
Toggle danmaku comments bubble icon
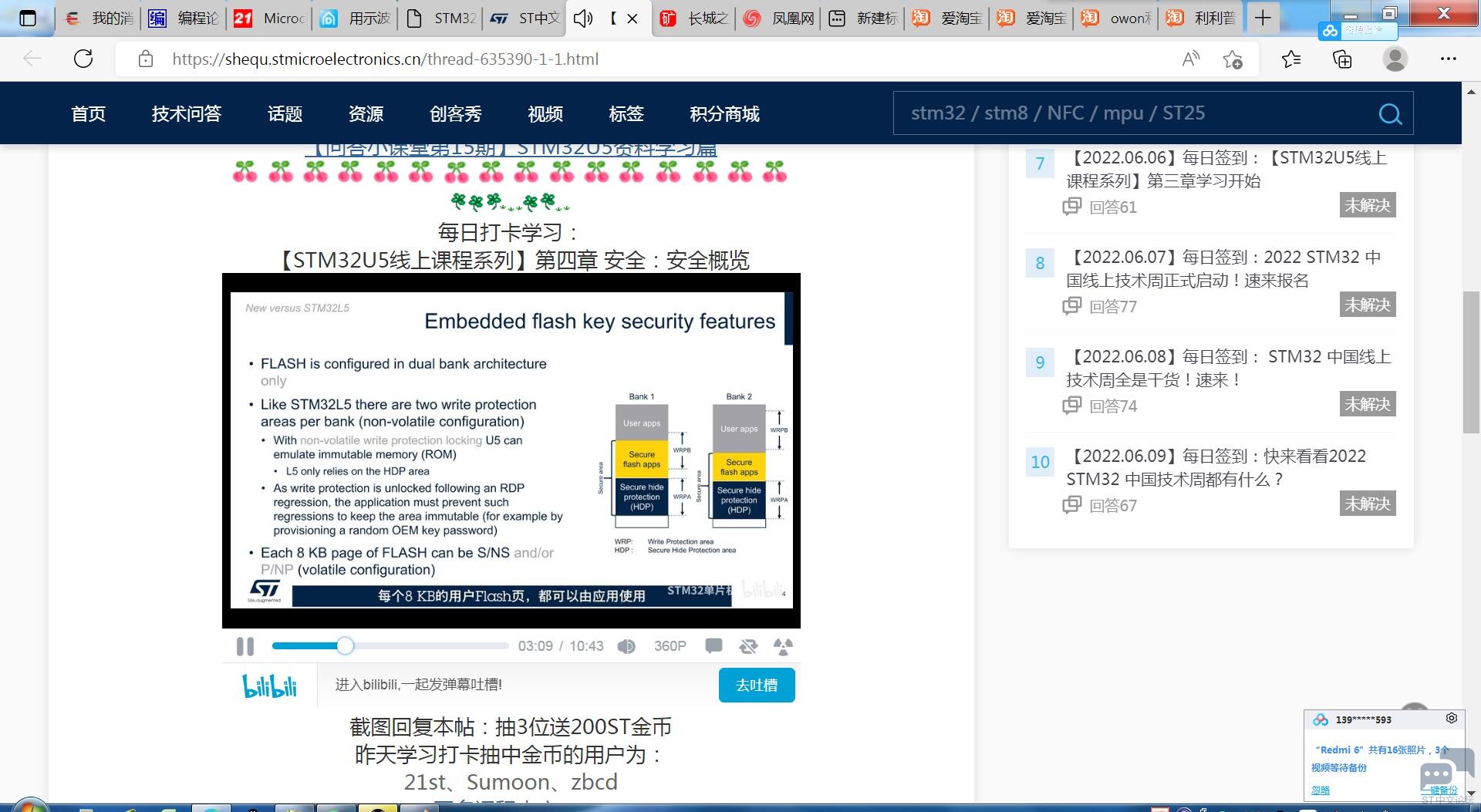pos(714,646)
